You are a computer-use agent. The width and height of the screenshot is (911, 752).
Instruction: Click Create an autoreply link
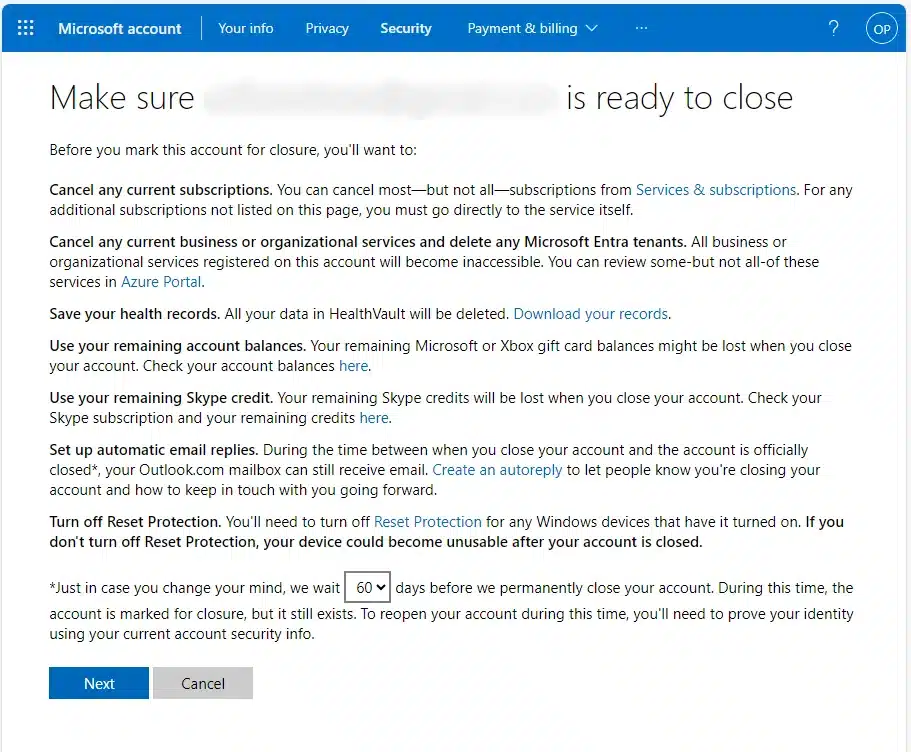[497, 470]
